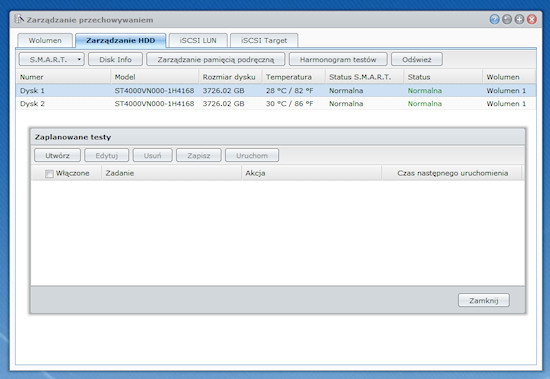Click the Wolumen column header

point(509,77)
